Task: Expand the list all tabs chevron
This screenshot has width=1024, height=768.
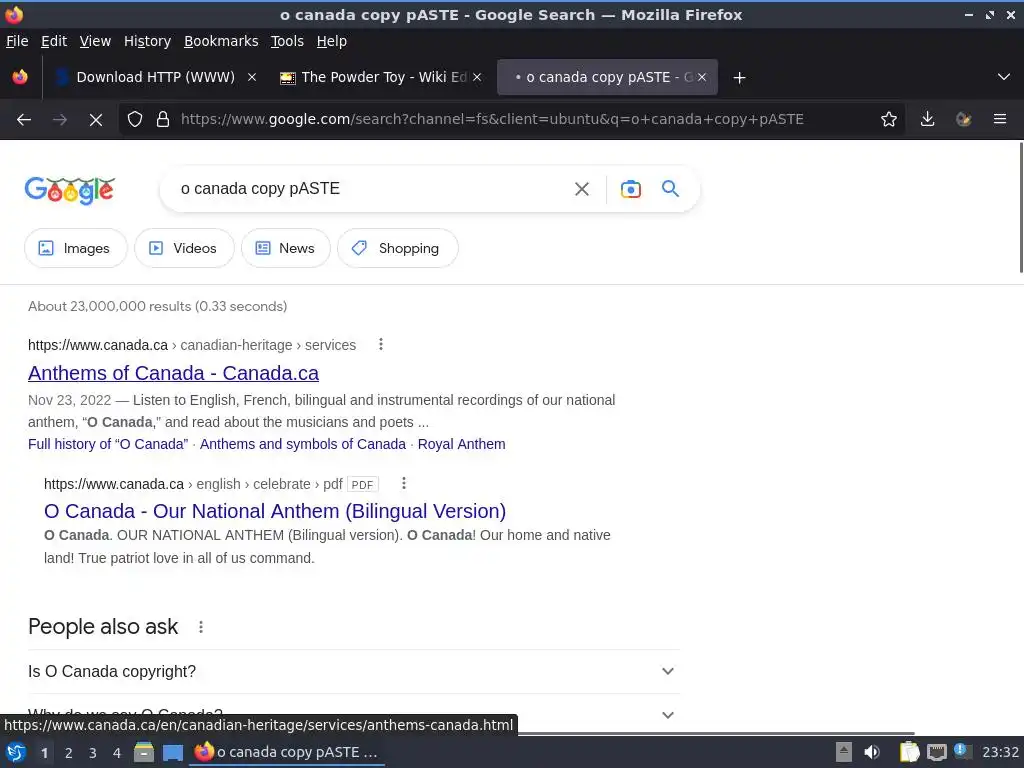Action: click(x=1004, y=77)
